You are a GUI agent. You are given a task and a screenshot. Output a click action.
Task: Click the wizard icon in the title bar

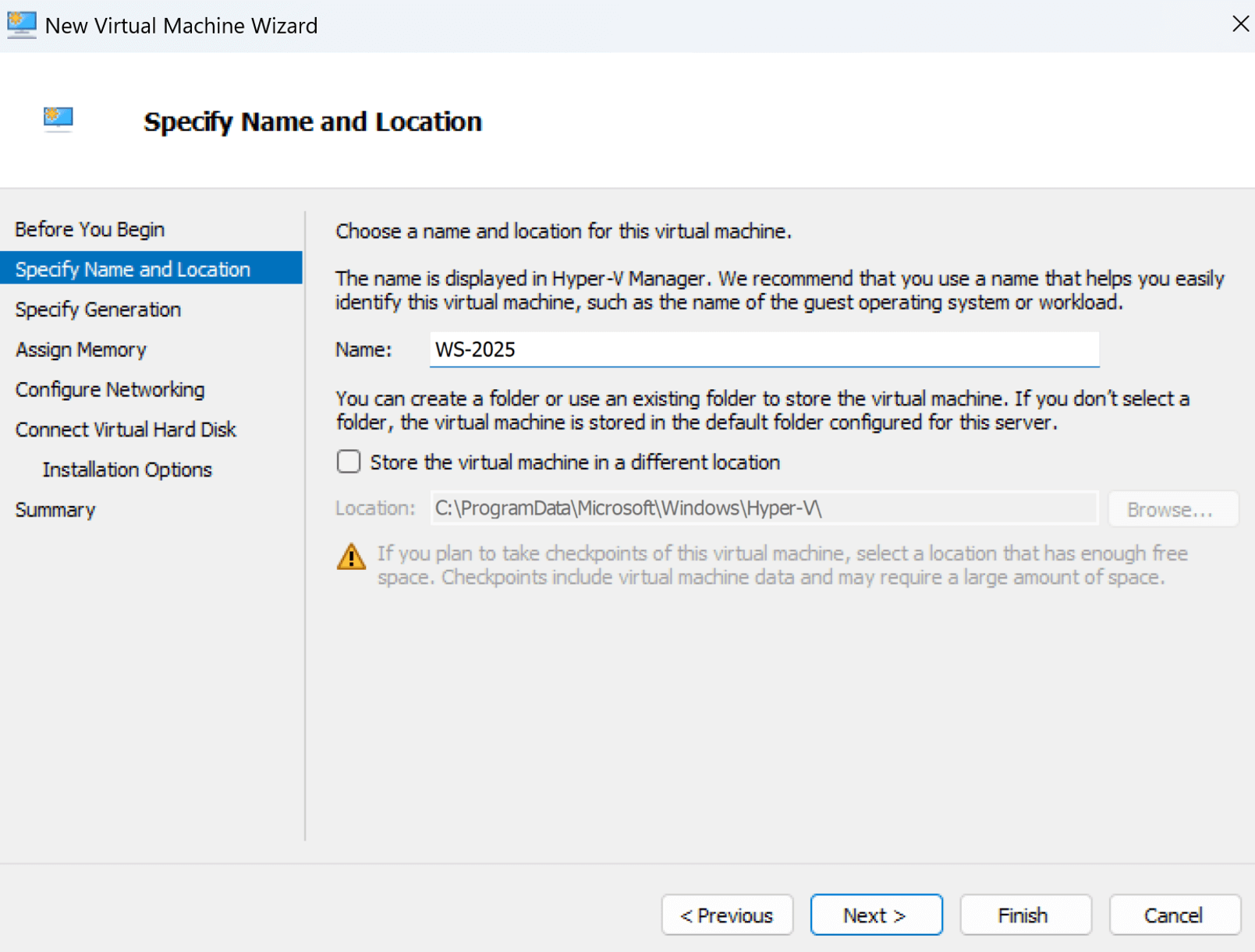click(21, 25)
